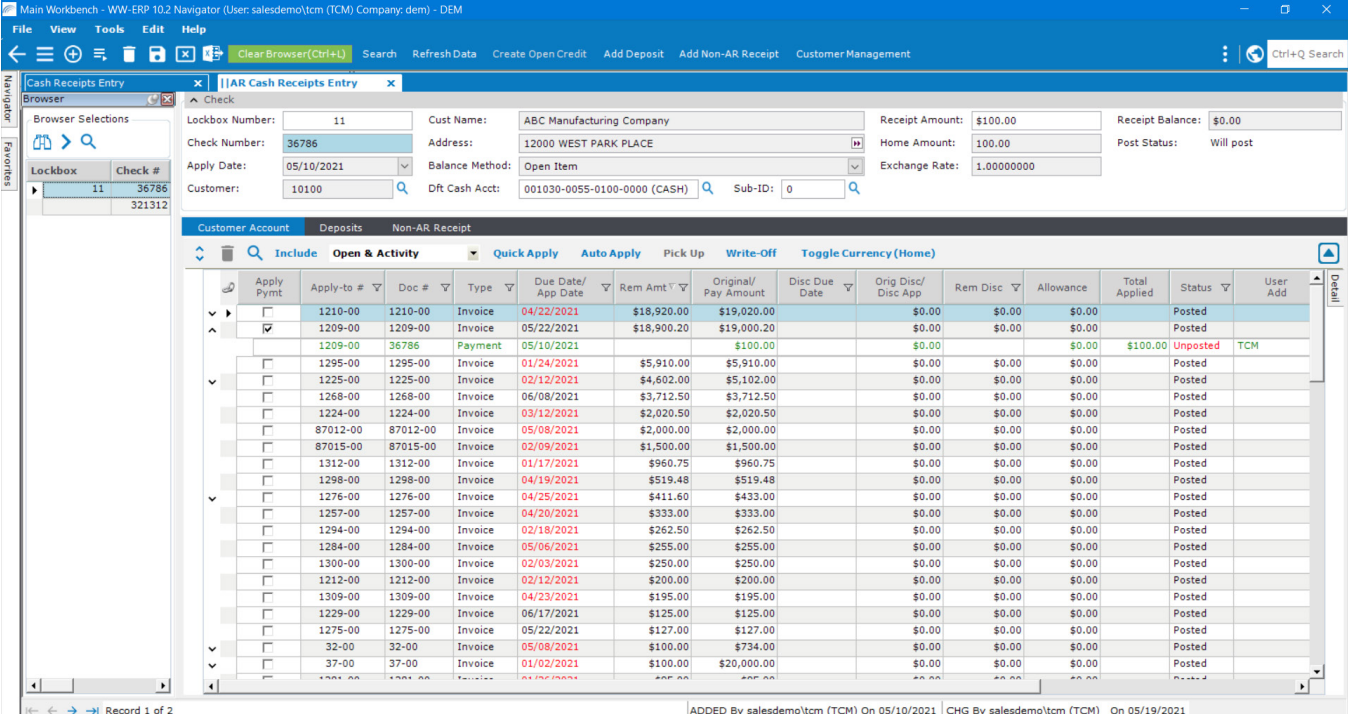
Task: Click the binoculars icon in Browser Selections
Action: point(42,141)
